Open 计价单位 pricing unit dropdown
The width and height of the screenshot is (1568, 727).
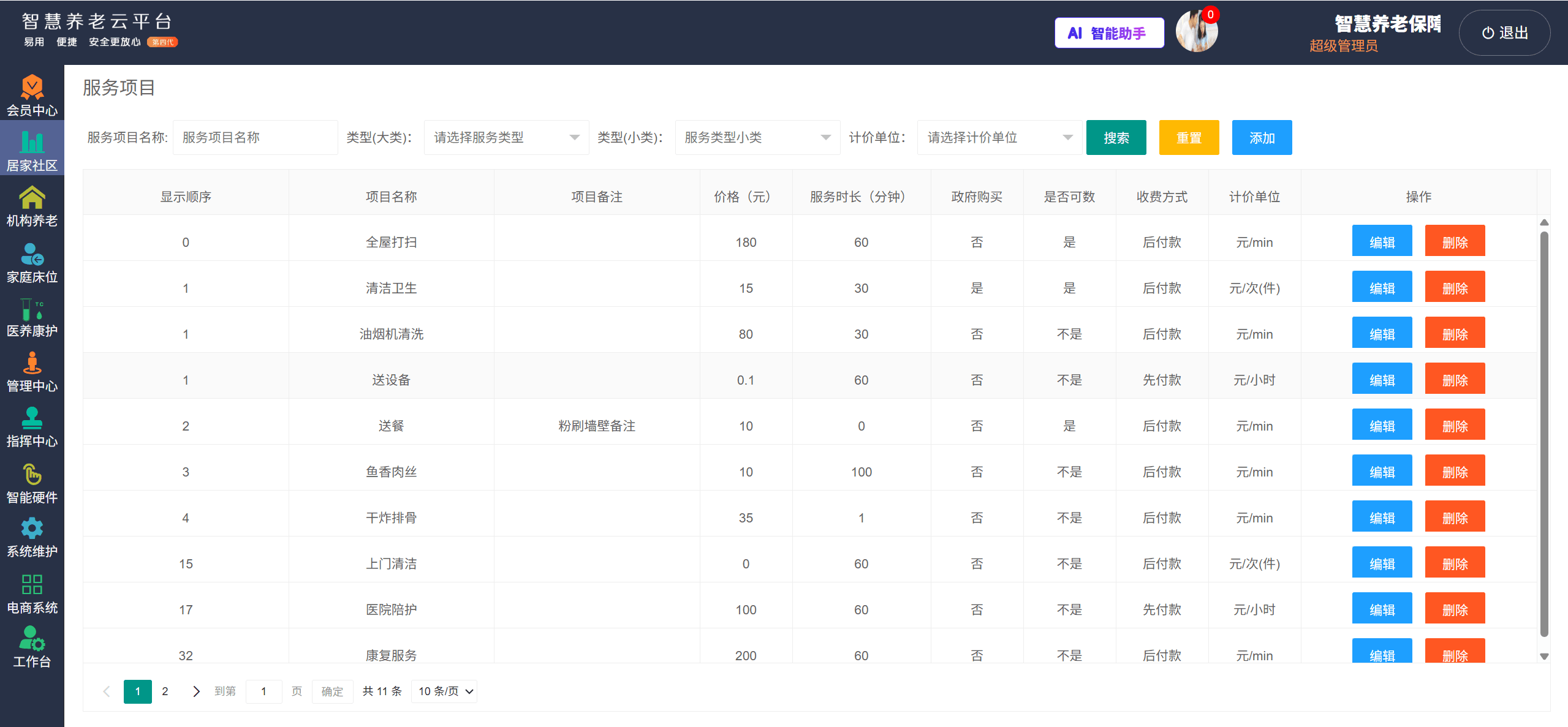[x=999, y=137]
